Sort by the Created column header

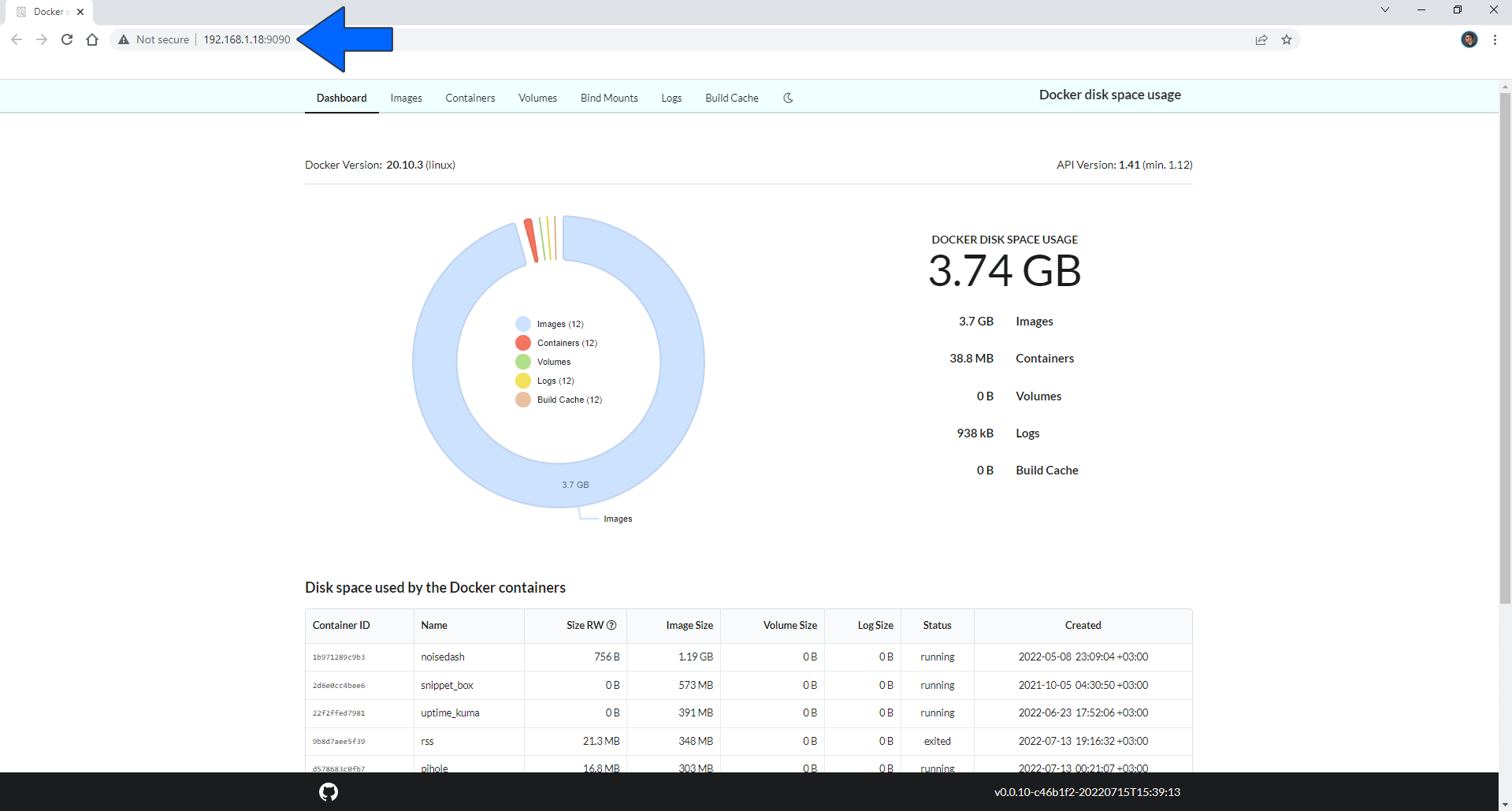coord(1083,625)
